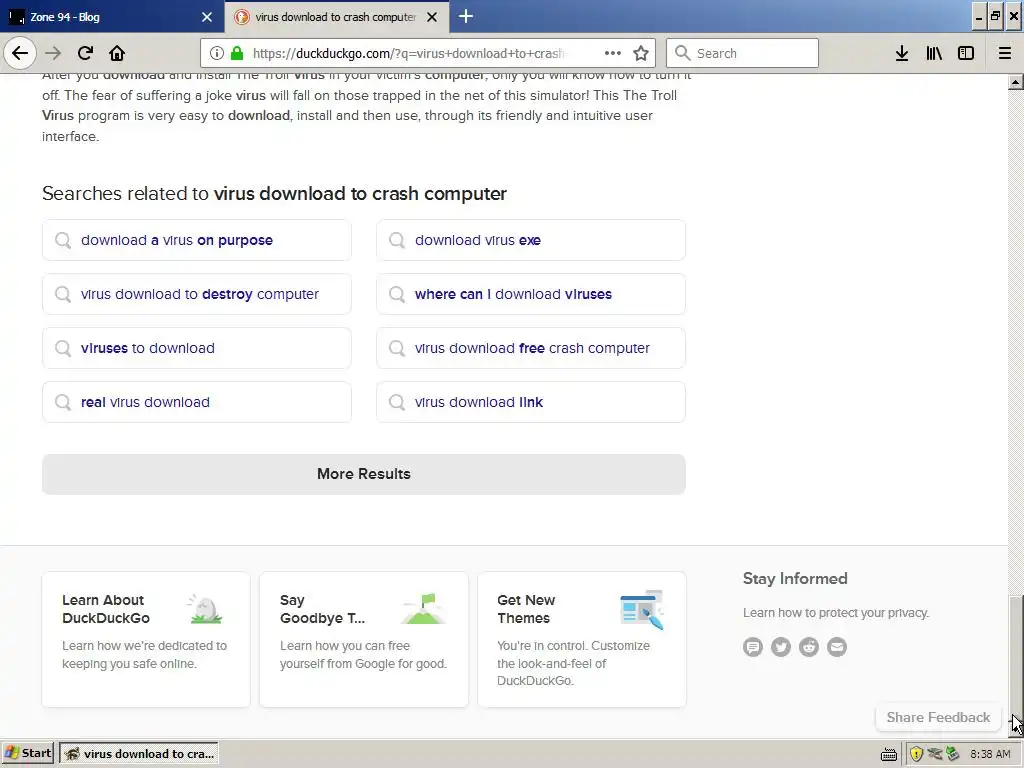Click 'Learn how to protect your privacy.' text

(836, 613)
